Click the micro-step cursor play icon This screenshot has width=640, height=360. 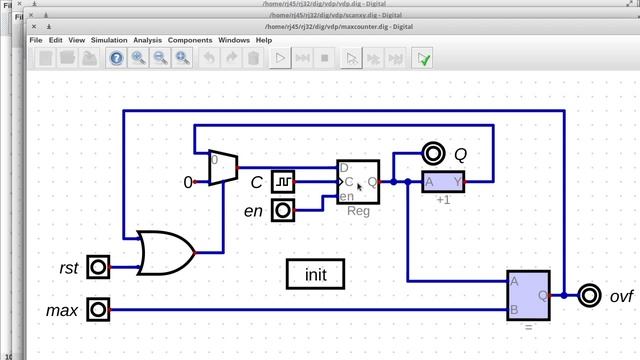351,58
